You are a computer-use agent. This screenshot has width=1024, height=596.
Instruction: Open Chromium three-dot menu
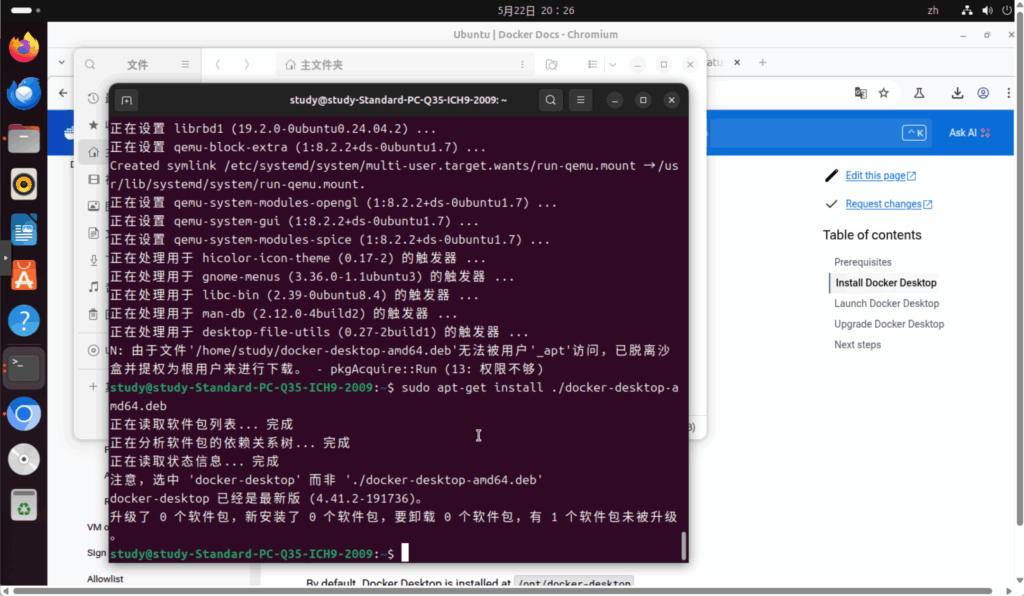point(1008,93)
